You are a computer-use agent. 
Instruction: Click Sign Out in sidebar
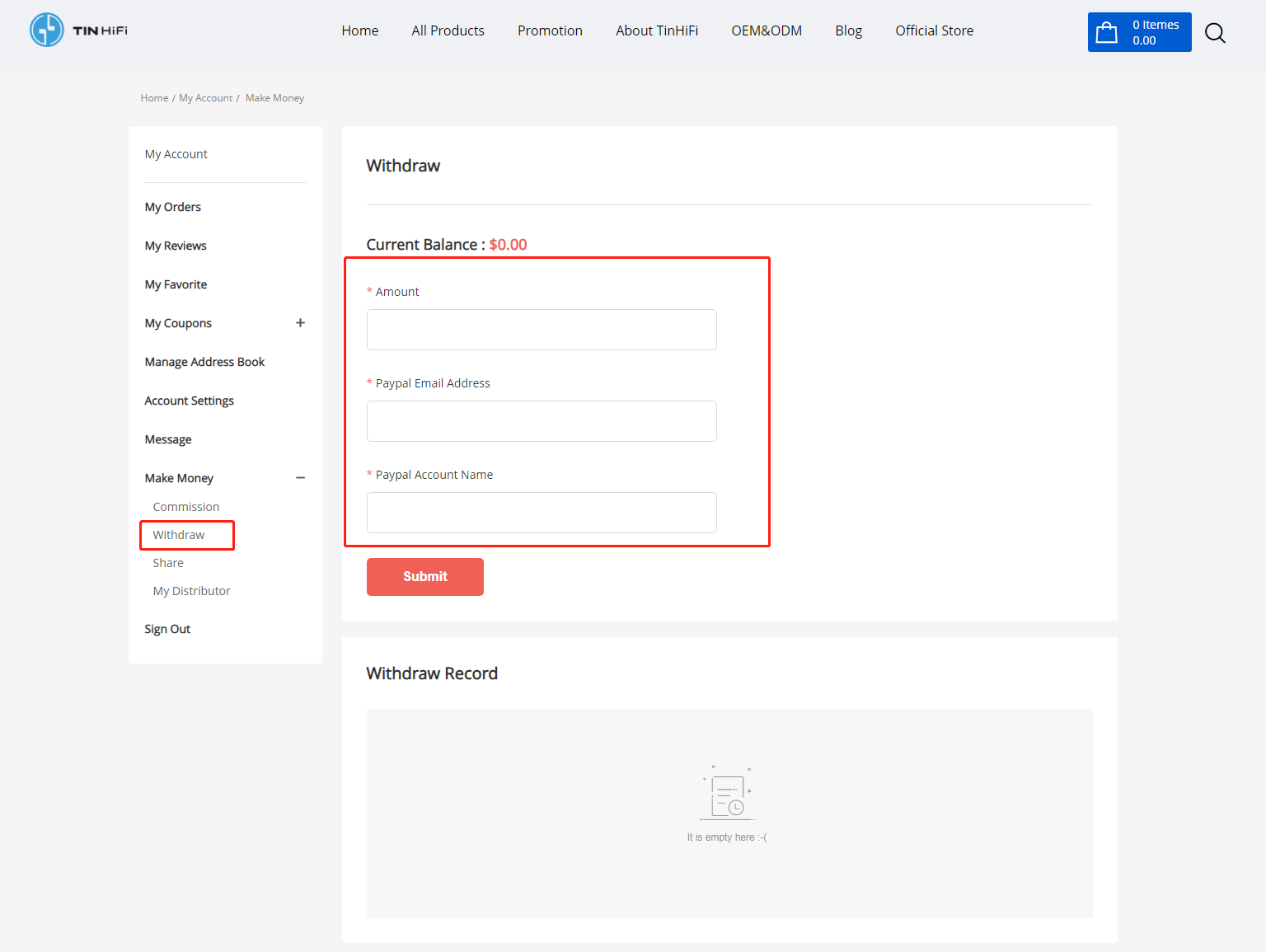167,629
